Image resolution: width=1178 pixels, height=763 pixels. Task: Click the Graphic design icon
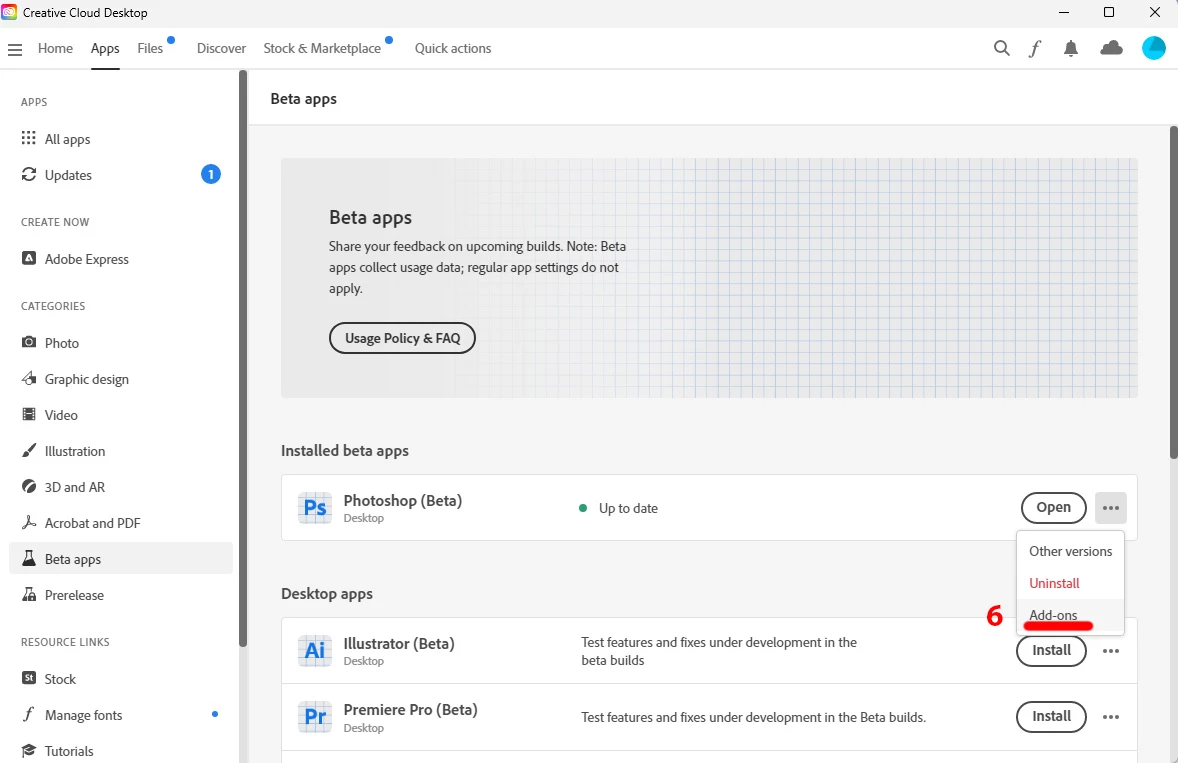pyautogui.click(x=29, y=378)
